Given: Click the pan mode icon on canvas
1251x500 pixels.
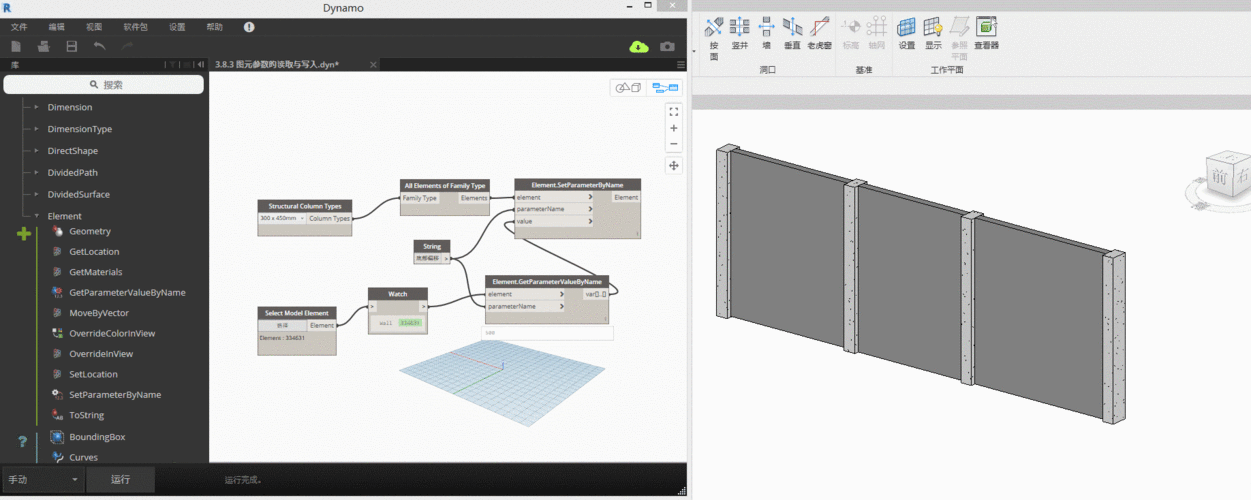Looking at the screenshot, I should [x=674, y=165].
